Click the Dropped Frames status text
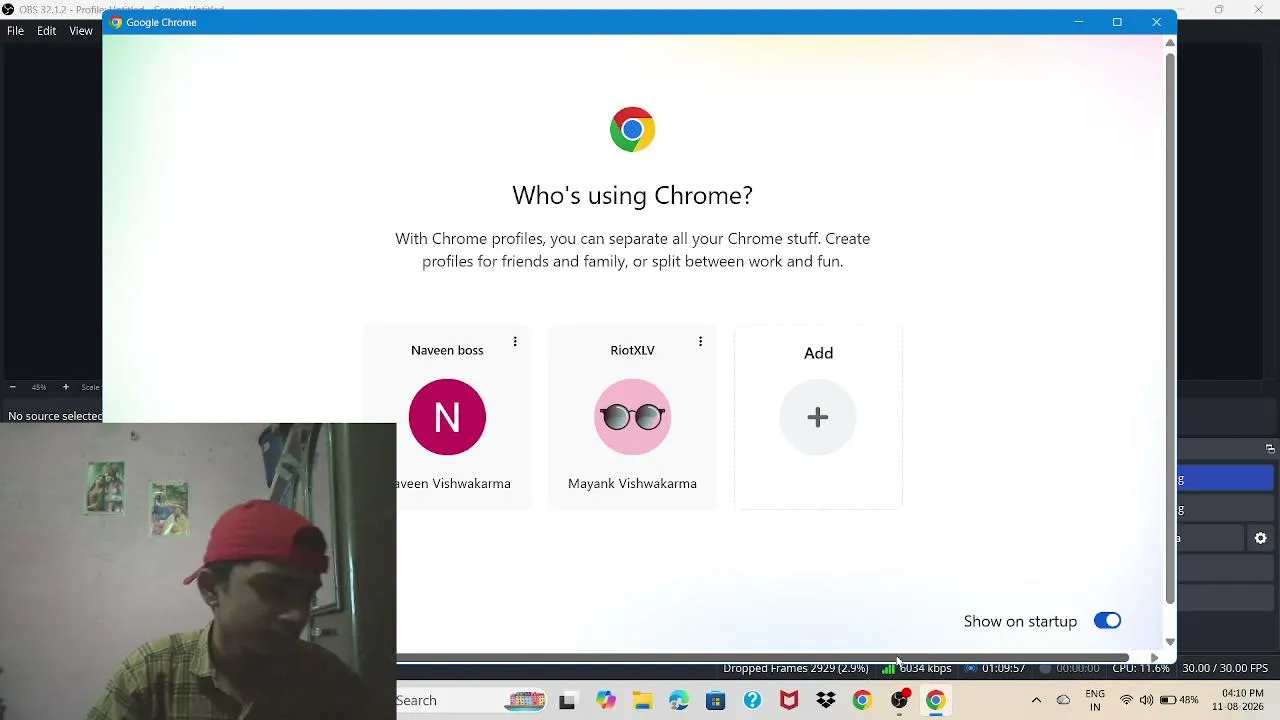Image resolution: width=1280 pixels, height=720 pixels. click(796, 668)
